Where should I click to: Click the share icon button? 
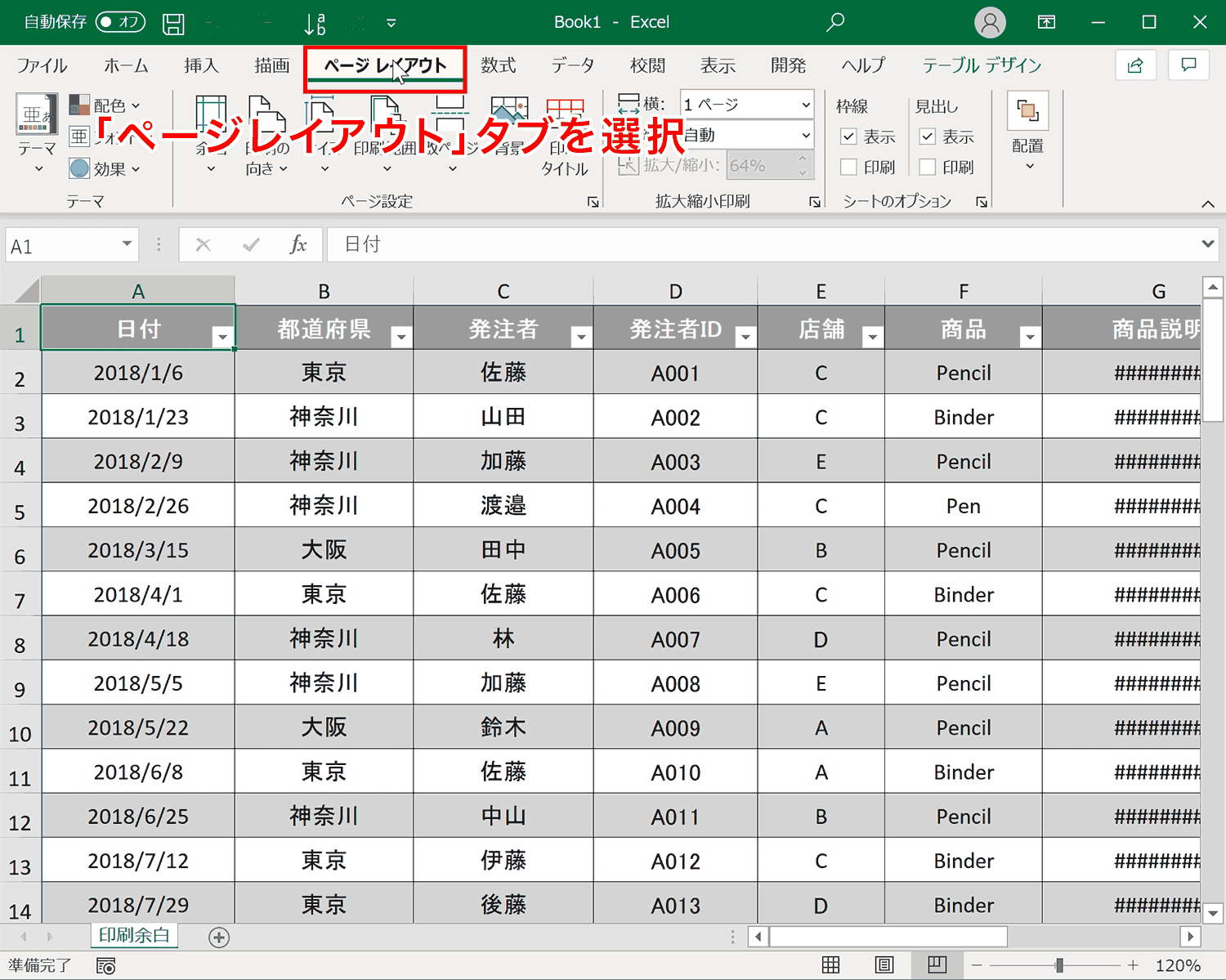point(1135,65)
